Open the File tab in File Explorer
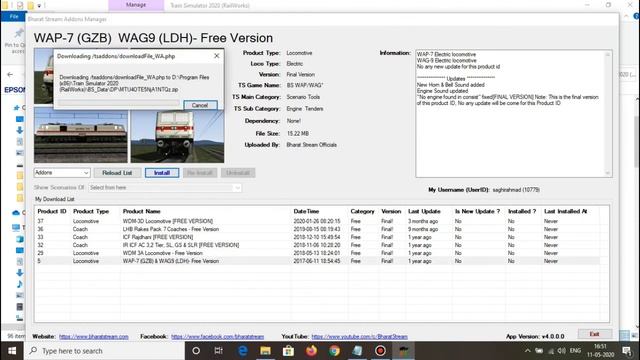Viewport: 640px width, 360px height. click(14, 16)
